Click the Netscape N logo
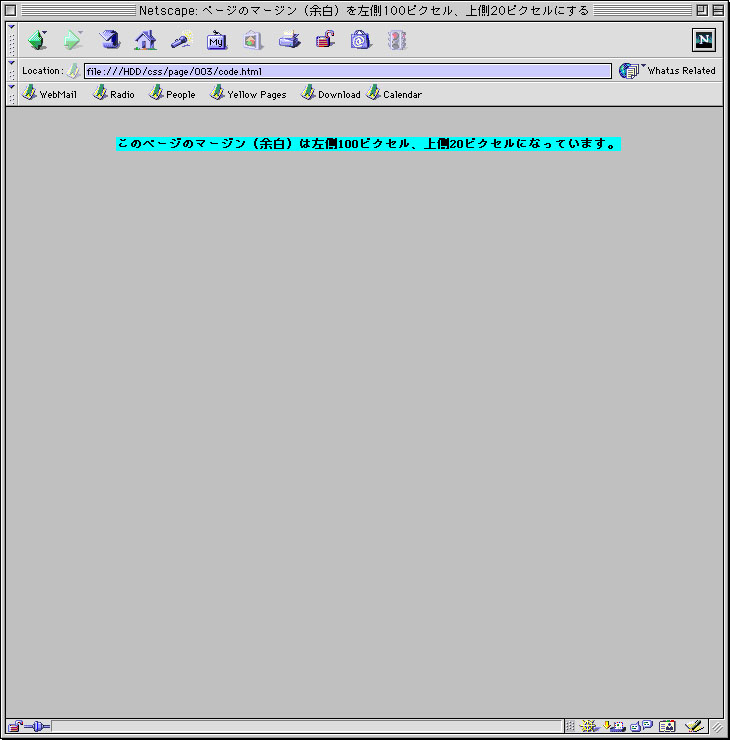The width and height of the screenshot is (730, 740). 704,40
